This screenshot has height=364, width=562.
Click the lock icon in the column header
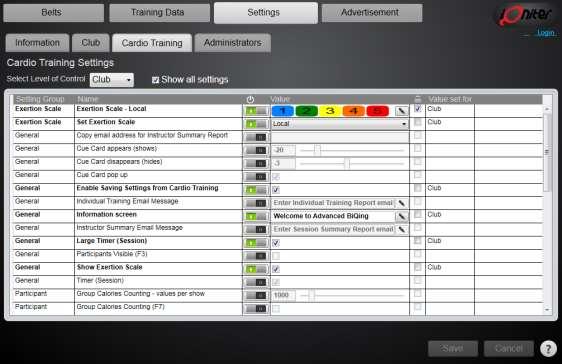(x=418, y=99)
